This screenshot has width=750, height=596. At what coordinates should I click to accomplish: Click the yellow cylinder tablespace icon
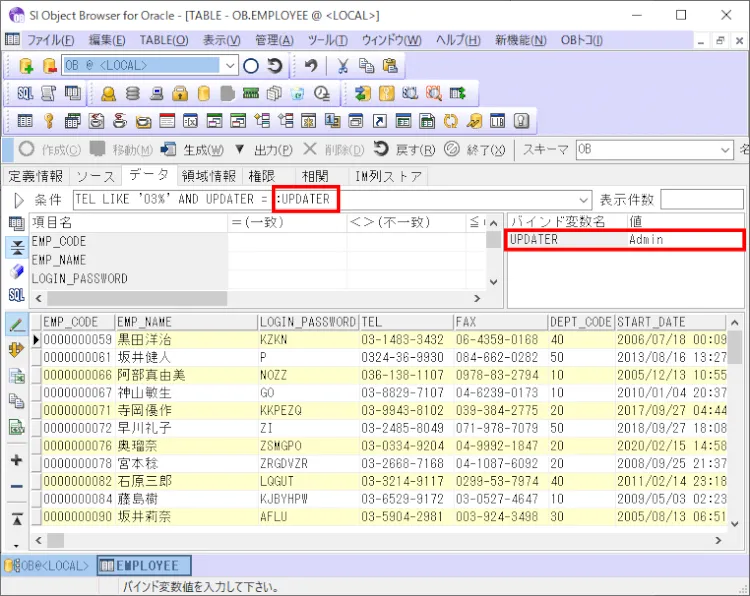pos(204,93)
